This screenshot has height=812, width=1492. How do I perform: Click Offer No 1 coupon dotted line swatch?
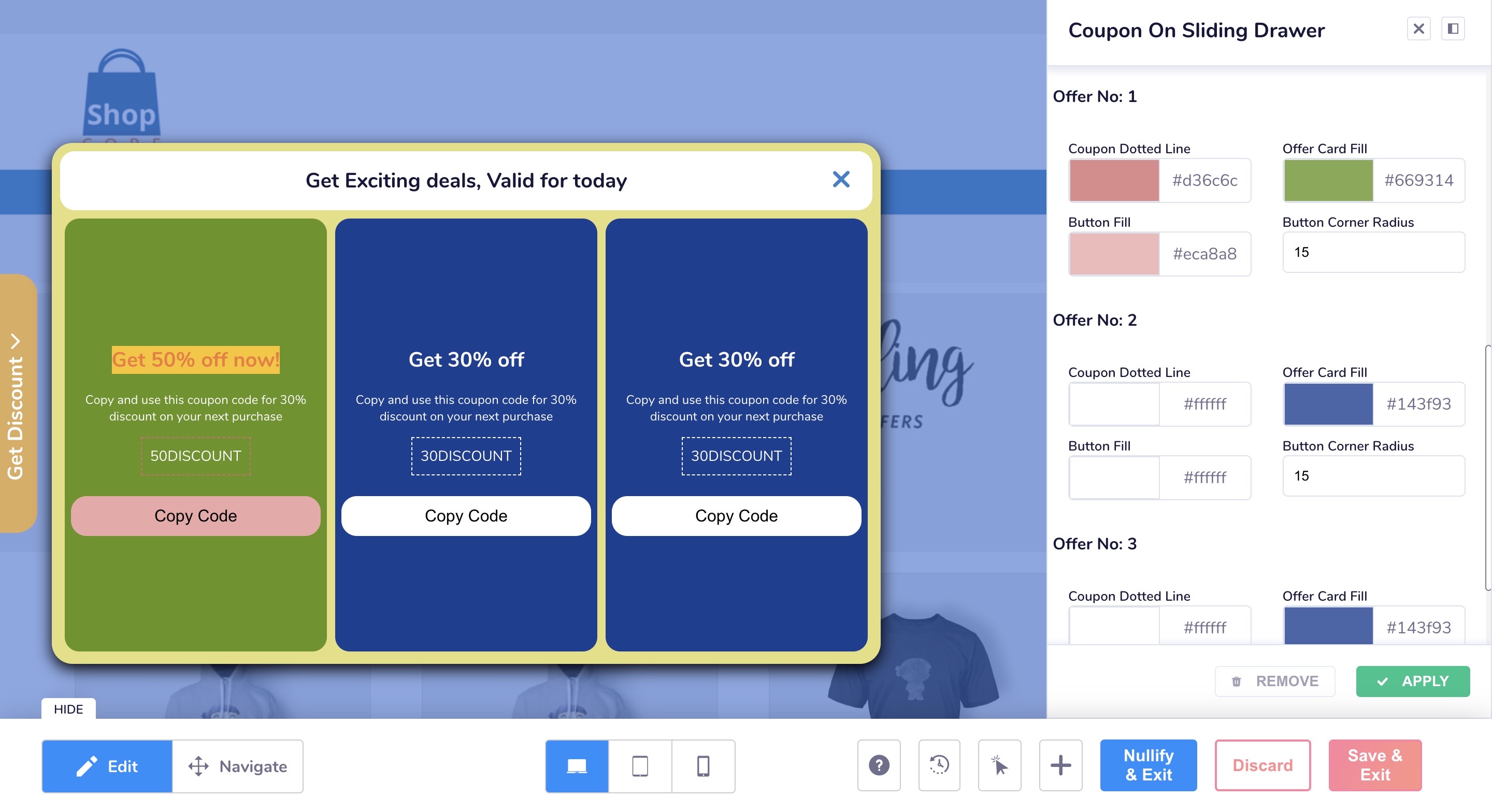pos(1114,180)
